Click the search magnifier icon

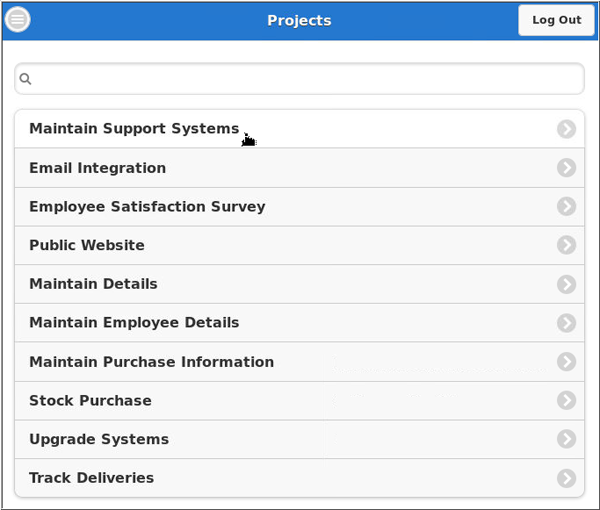click(x=26, y=79)
